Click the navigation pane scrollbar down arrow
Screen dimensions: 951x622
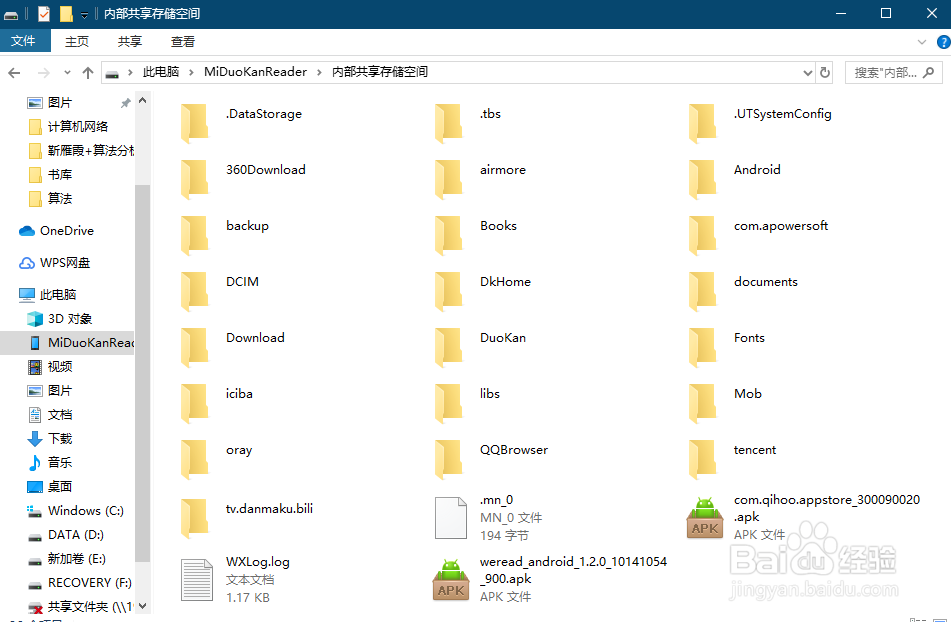pyautogui.click(x=143, y=606)
